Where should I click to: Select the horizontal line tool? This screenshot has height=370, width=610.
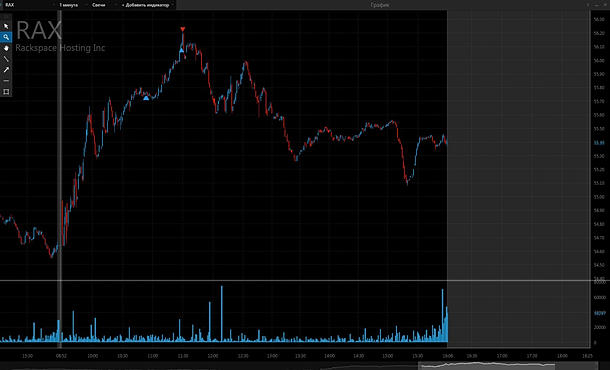click(x=6, y=81)
